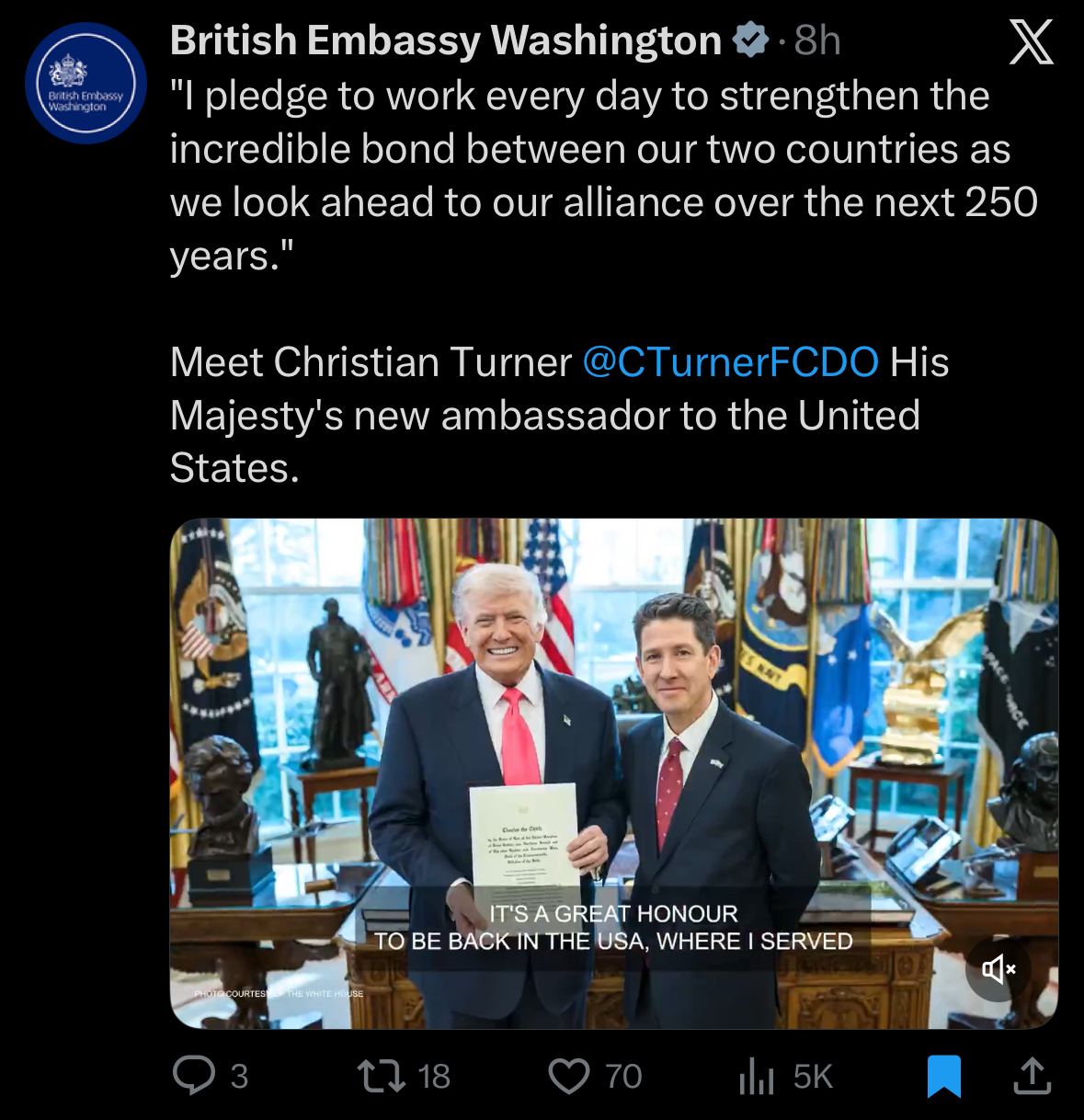Unmute the video with the speaker icon
The image size is (1084, 1120).
point(998,968)
